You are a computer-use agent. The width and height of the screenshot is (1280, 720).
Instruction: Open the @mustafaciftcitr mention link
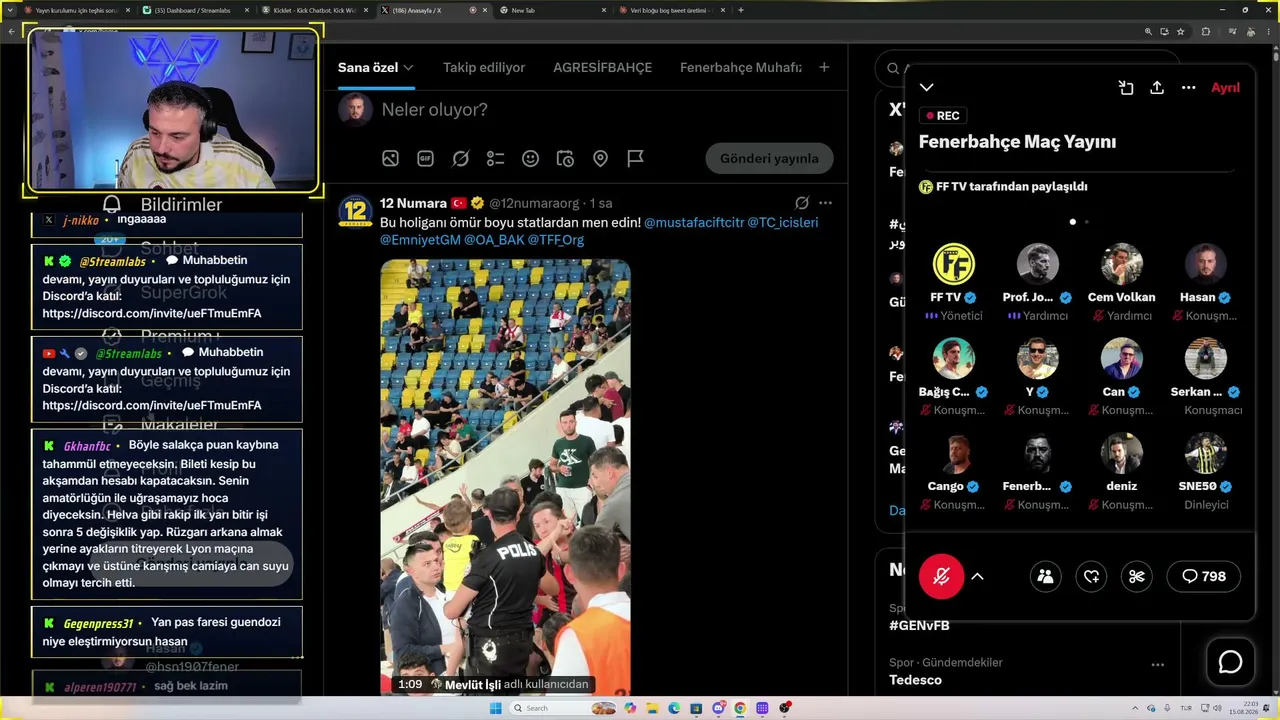694,222
